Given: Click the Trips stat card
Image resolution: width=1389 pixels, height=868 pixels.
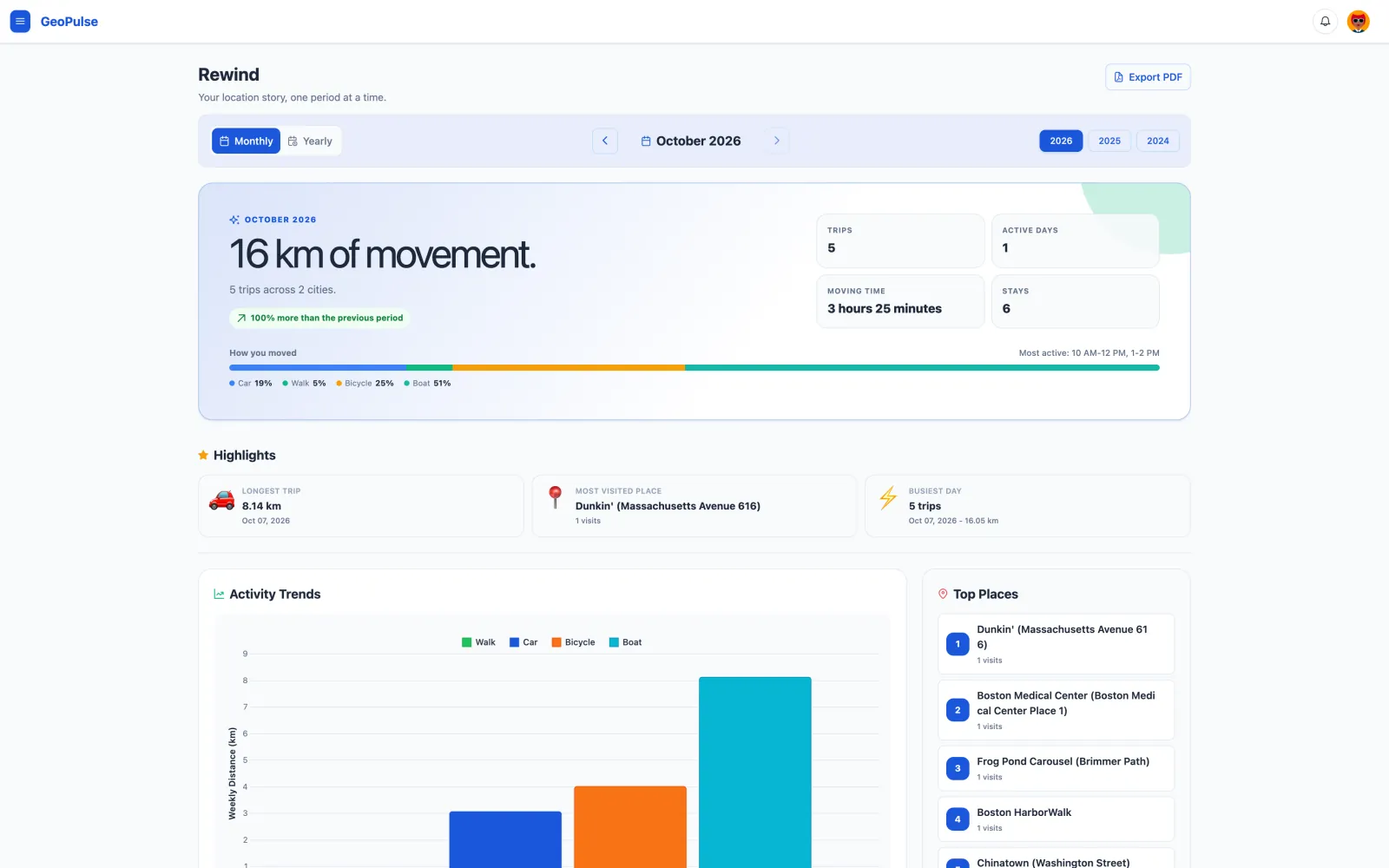Looking at the screenshot, I should 900,240.
